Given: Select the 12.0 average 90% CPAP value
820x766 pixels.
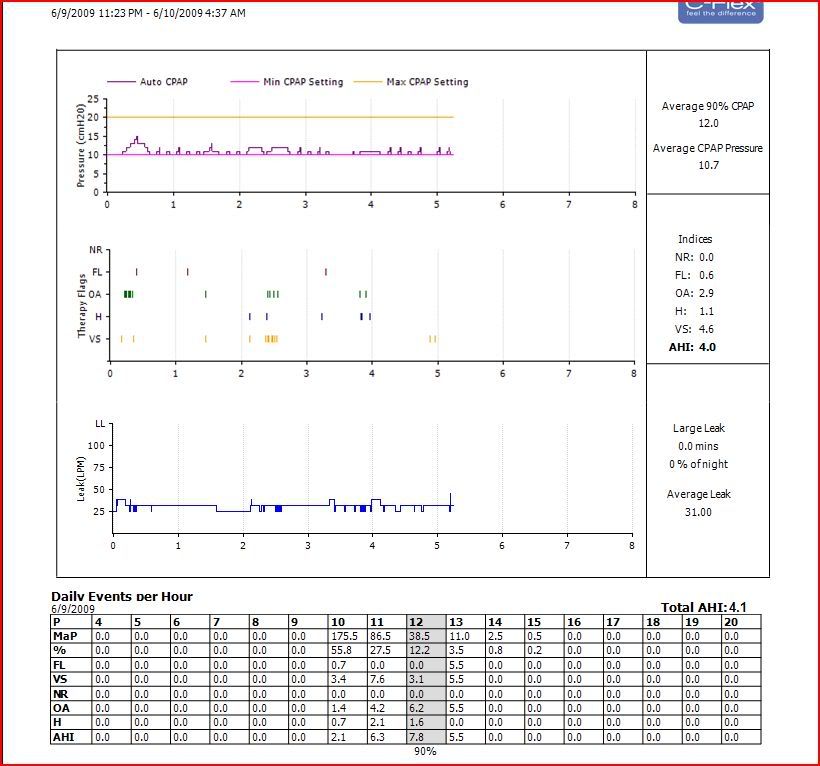Looking at the screenshot, I should coord(709,123).
